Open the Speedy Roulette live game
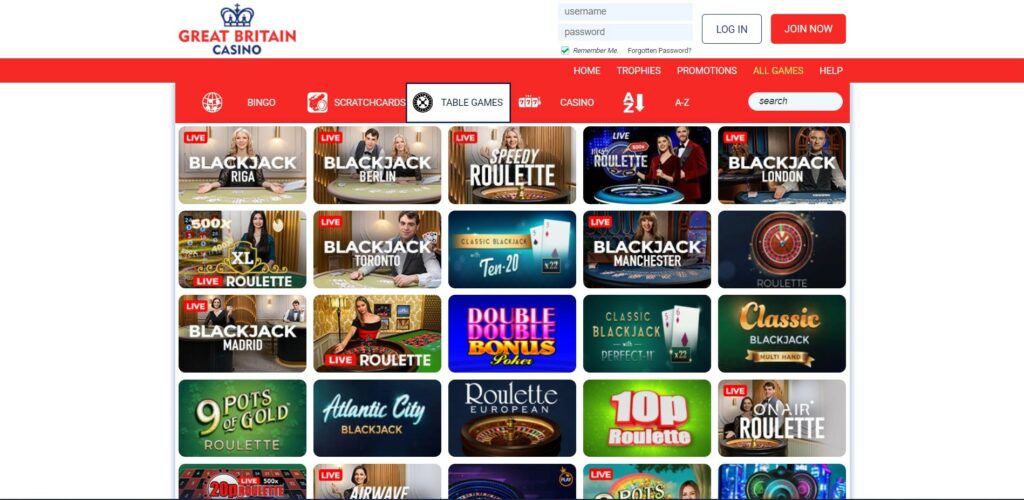 [x=512, y=165]
